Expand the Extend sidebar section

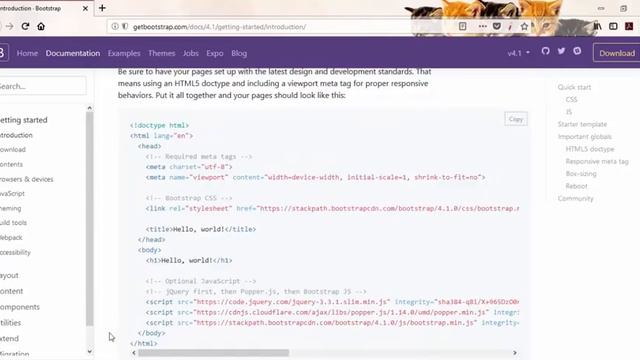click(9, 338)
